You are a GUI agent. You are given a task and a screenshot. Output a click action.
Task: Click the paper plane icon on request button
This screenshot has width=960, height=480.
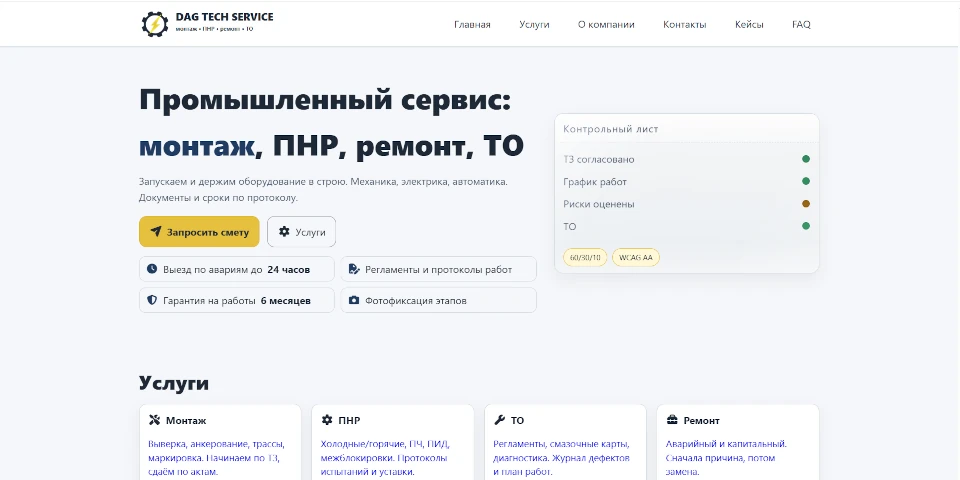(x=156, y=232)
